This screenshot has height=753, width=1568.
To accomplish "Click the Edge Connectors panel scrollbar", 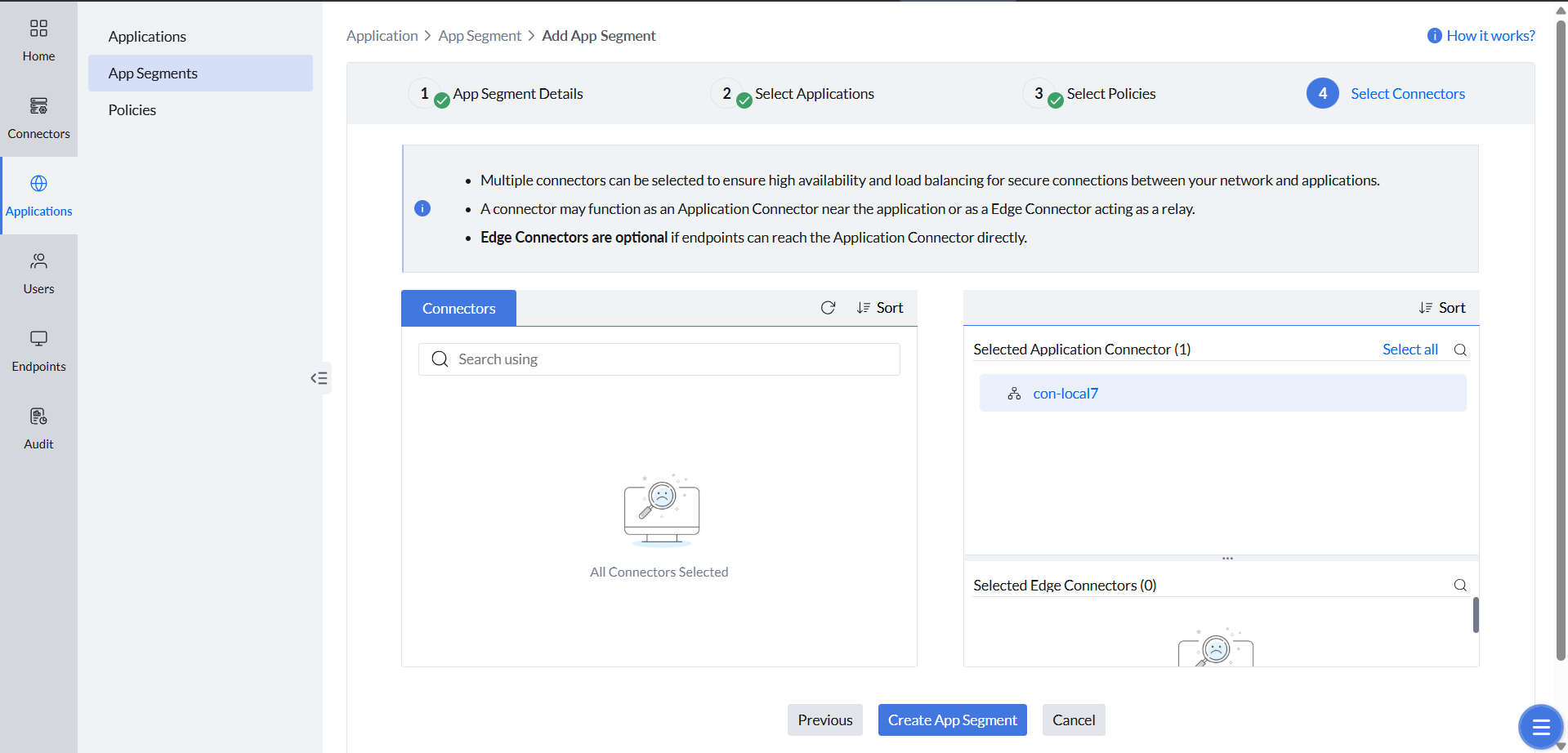I will [x=1476, y=614].
